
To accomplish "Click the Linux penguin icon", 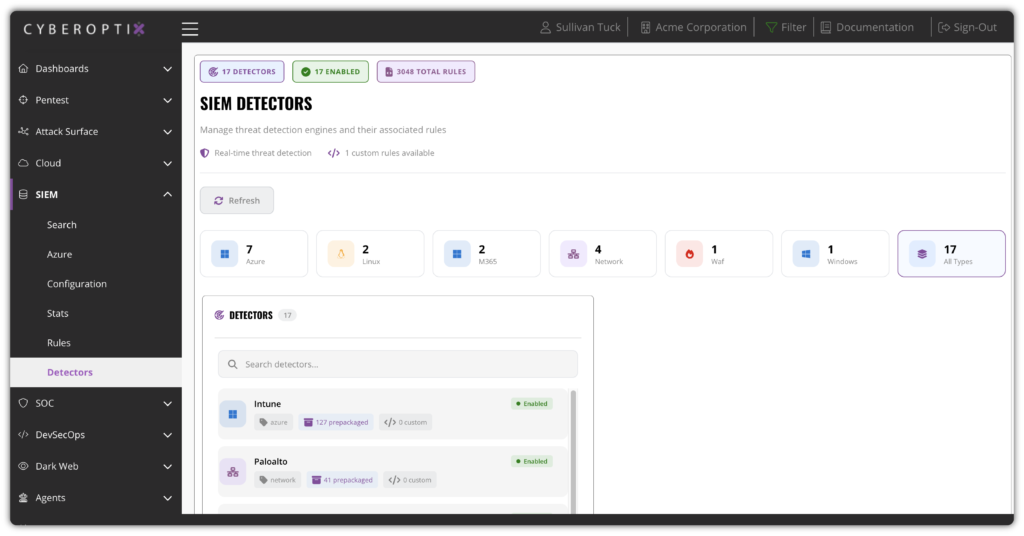I will (x=341, y=254).
